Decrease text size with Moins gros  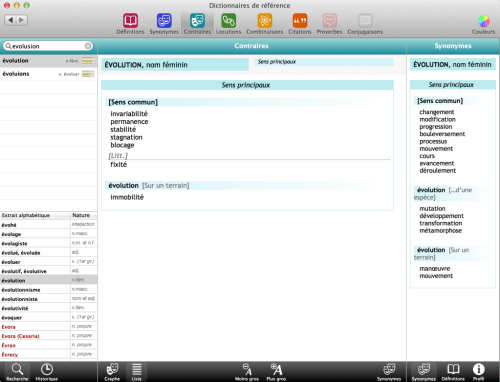pos(247,372)
